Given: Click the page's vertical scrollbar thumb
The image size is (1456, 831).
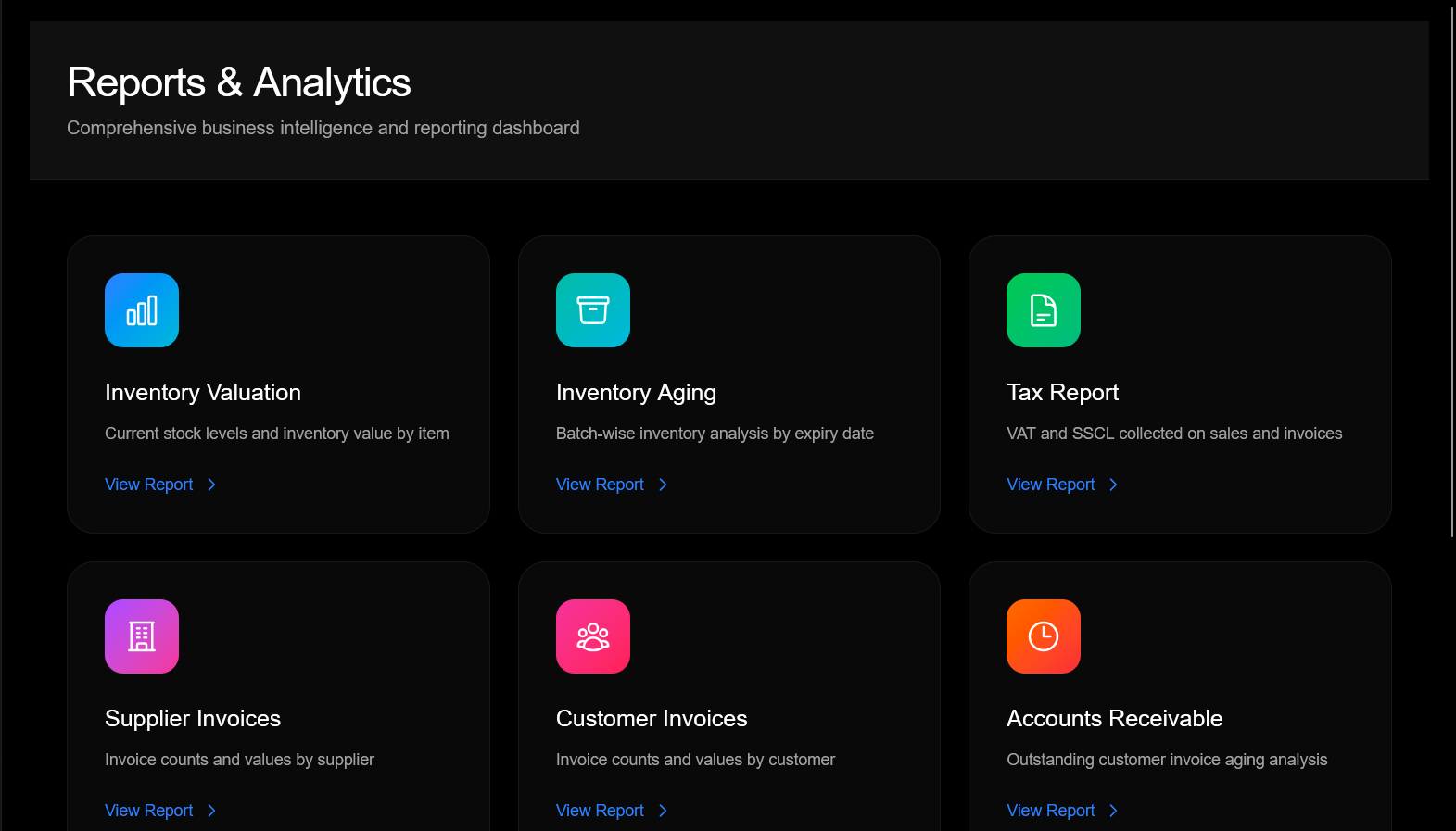Looking at the screenshot, I should point(1451,269).
